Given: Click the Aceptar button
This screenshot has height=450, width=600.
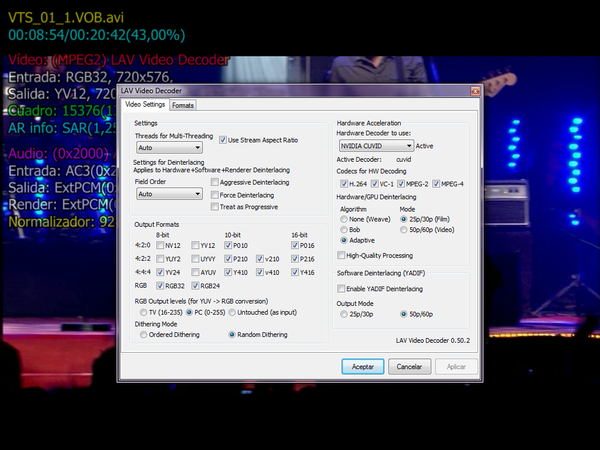Looking at the screenshot, I should [362, 367].
